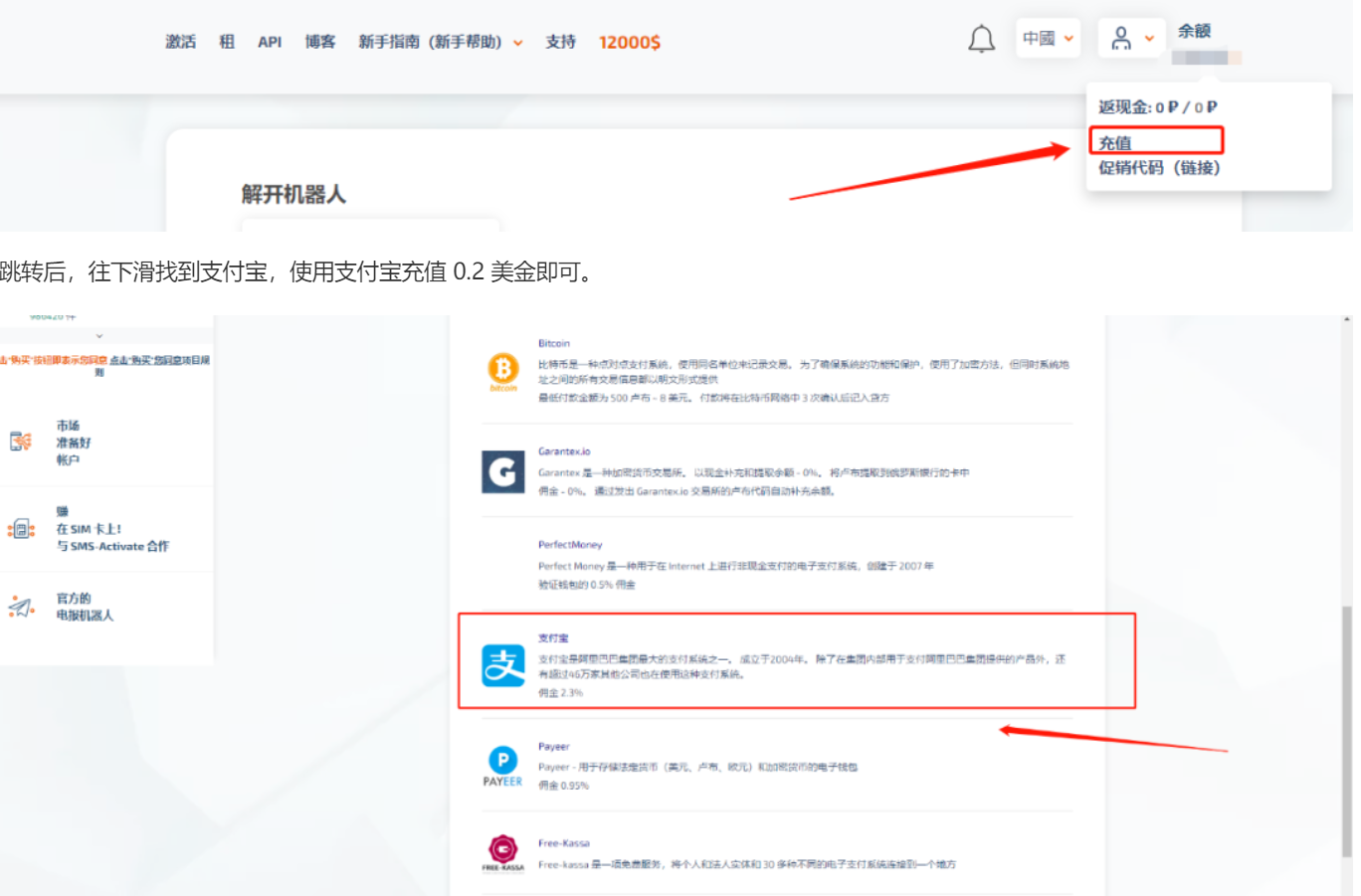Pick the Payeer logo icon

503,767
